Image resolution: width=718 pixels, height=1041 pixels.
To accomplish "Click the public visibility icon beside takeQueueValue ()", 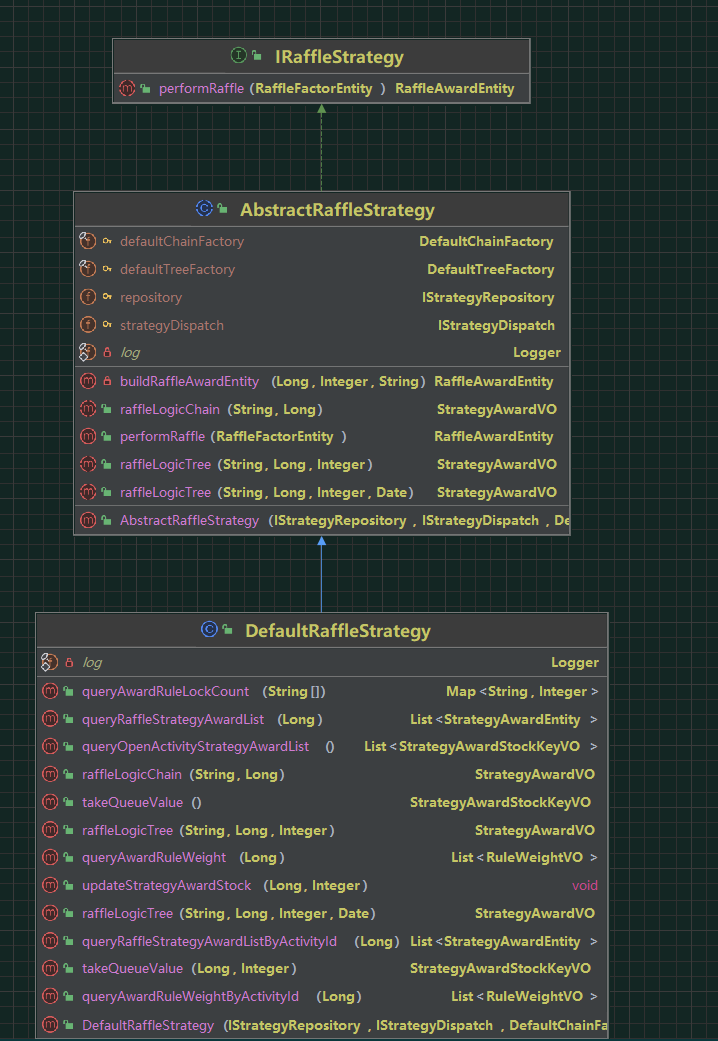I will [68, 802].
